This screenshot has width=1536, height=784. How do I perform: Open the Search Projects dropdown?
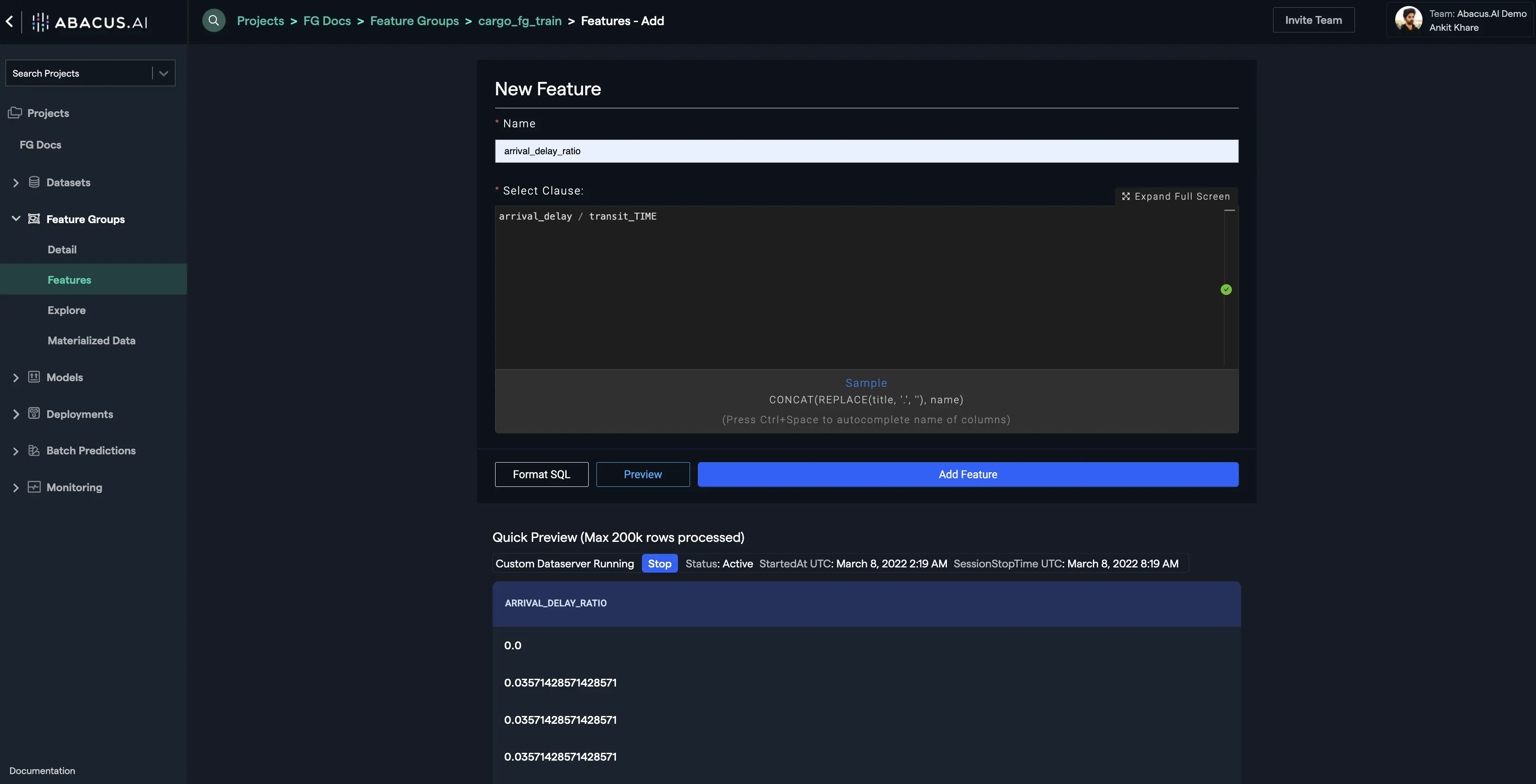(x=163, y=73)
